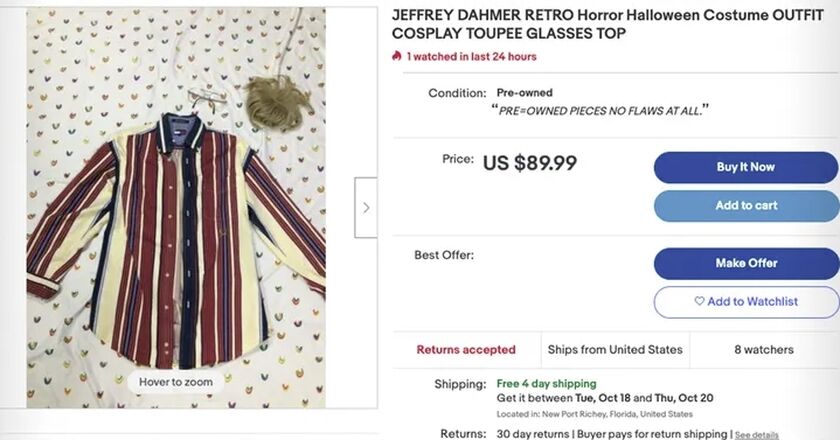Click the striped shirt product photo

point(176,207)
